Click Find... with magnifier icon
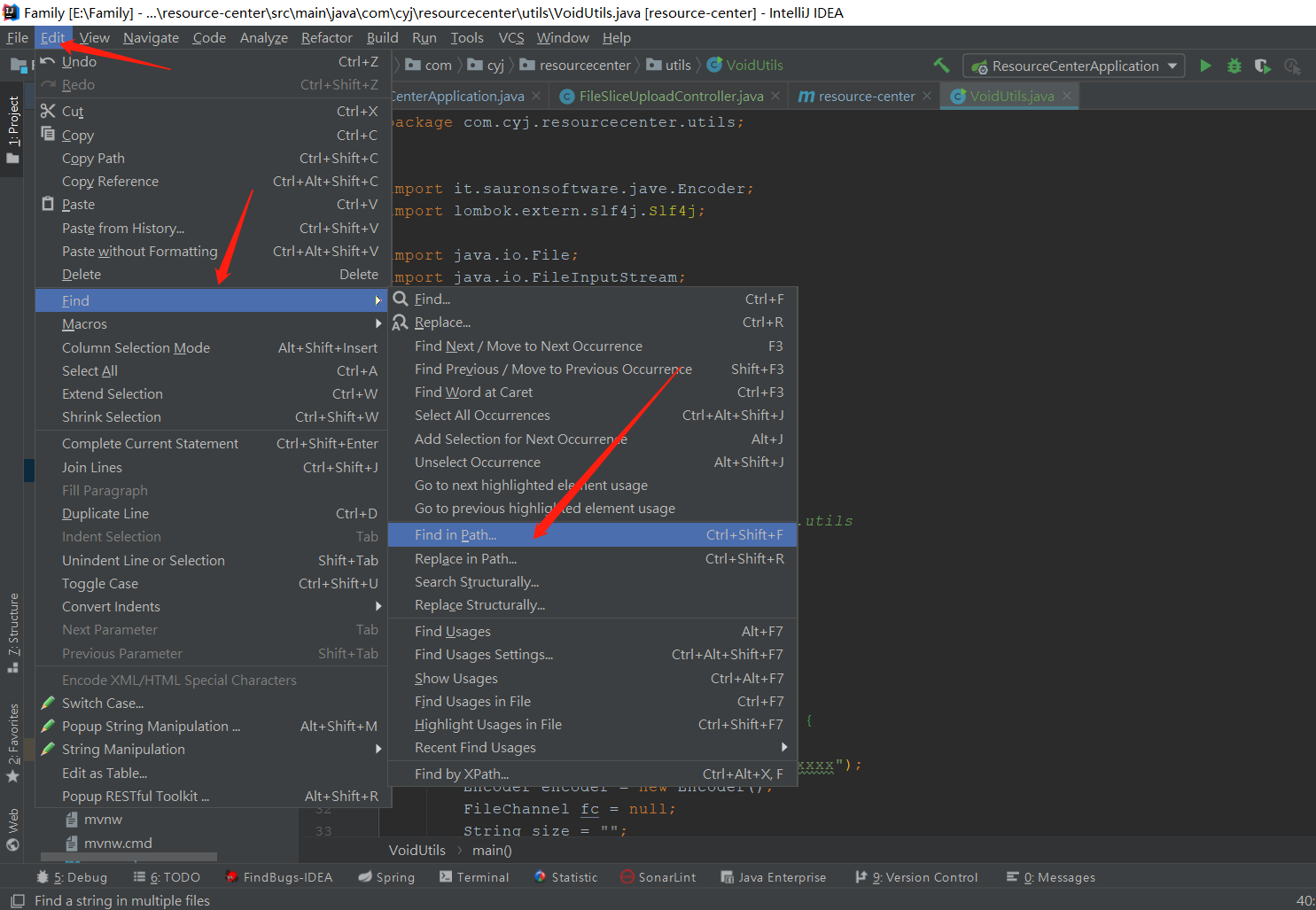 click(593, 299)
